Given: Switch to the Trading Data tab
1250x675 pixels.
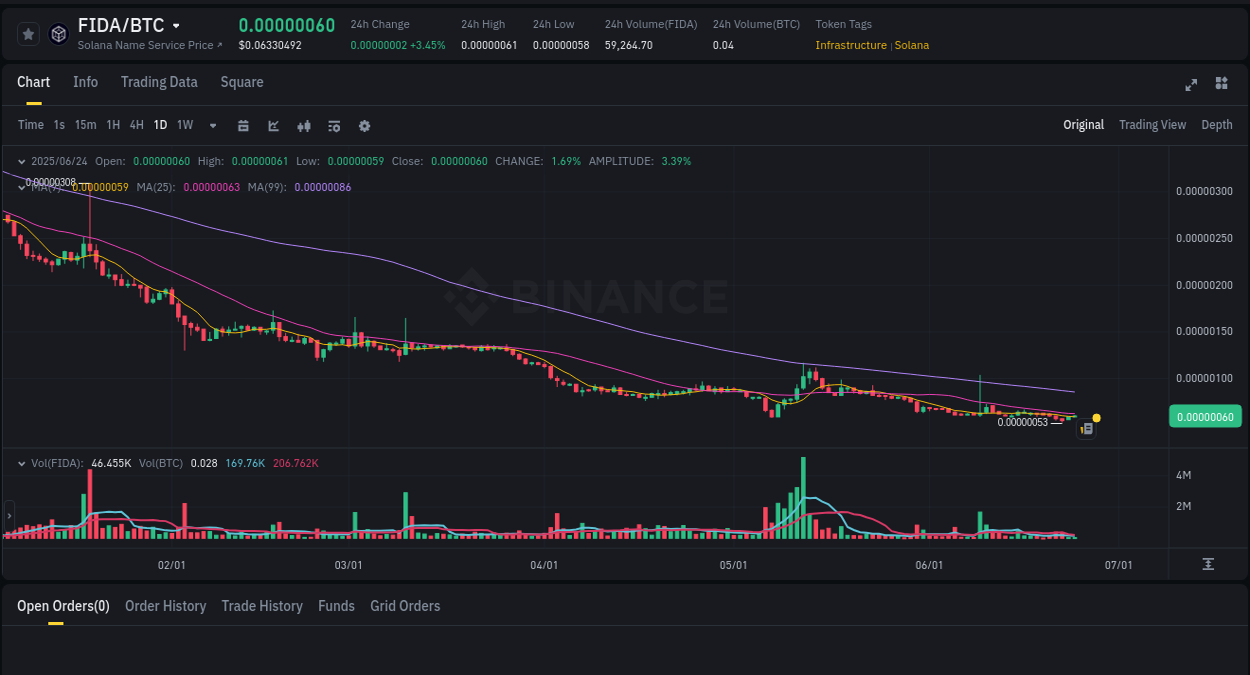Looking at the screenshot, I should click(159, 82).
